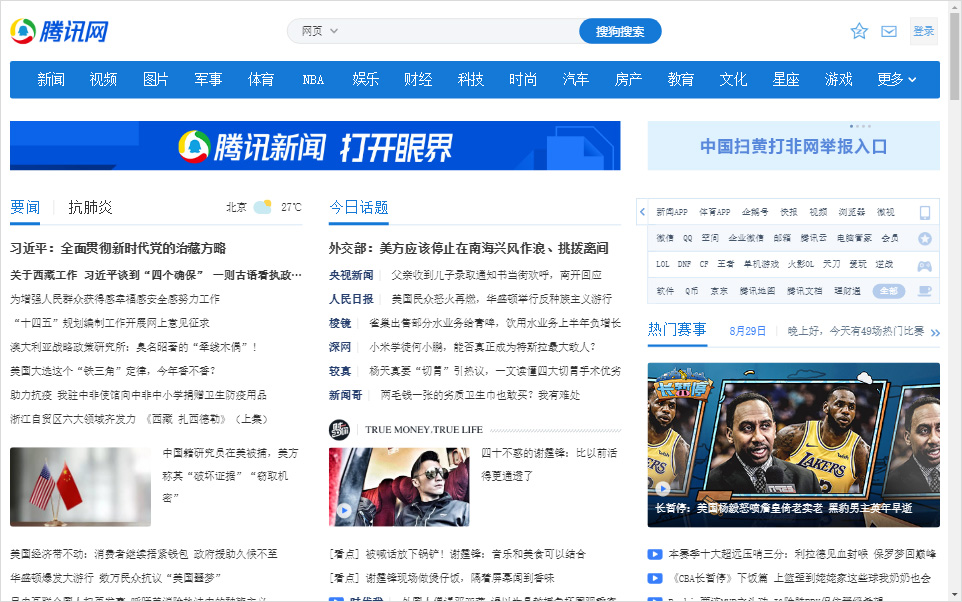
Task: Click inside the search input field
Action: (x=460, y=31)
